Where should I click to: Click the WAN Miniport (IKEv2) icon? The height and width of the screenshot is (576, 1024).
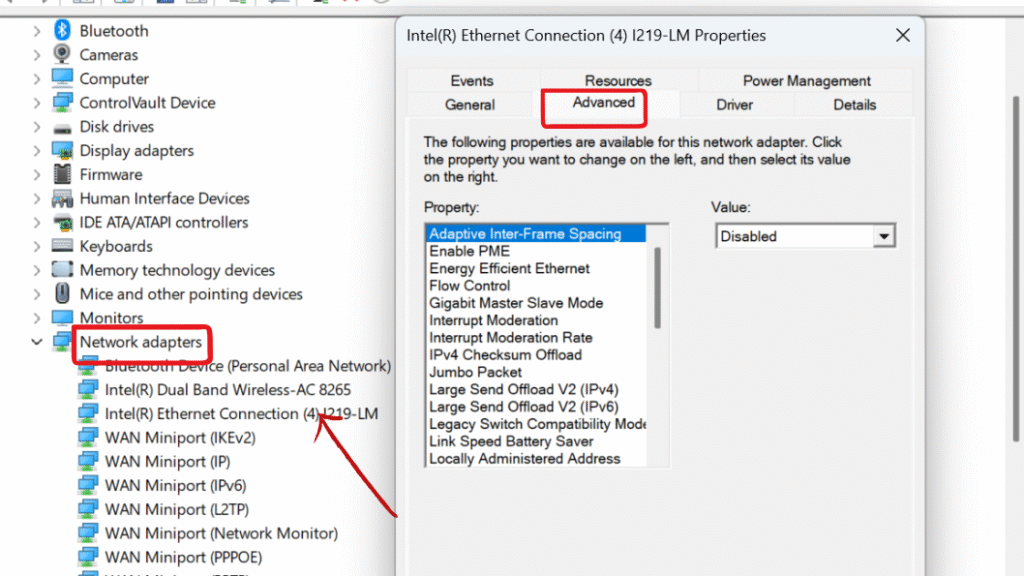(x=88, y=437)
